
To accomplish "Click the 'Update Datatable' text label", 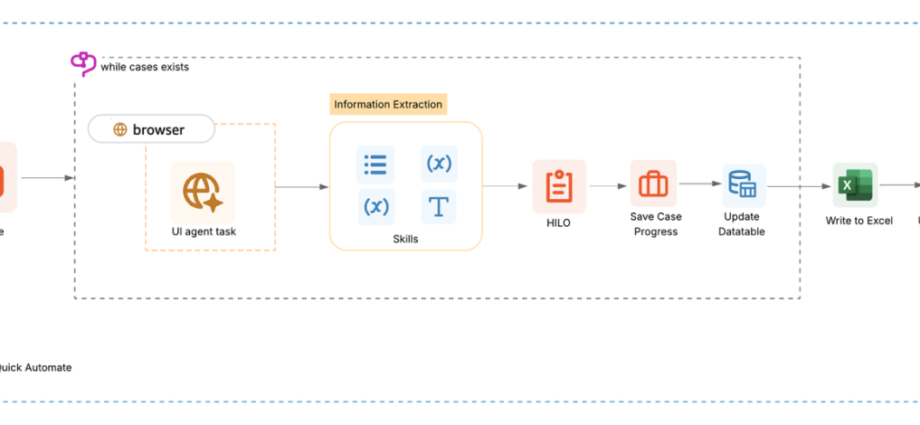I will pyautogui.click(x=744, y=224).
